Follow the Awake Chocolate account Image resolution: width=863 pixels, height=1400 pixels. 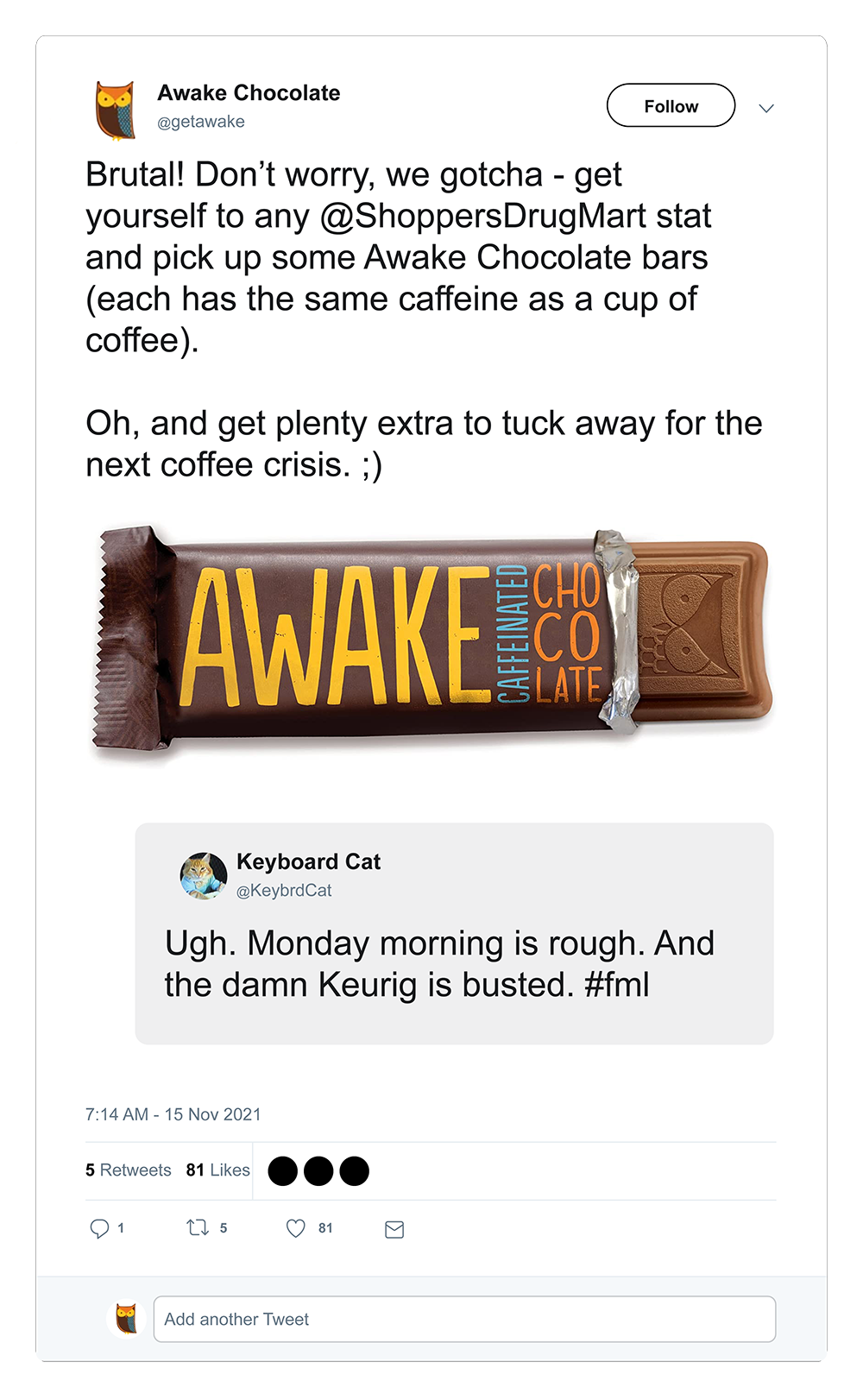(x=671, y=105)
